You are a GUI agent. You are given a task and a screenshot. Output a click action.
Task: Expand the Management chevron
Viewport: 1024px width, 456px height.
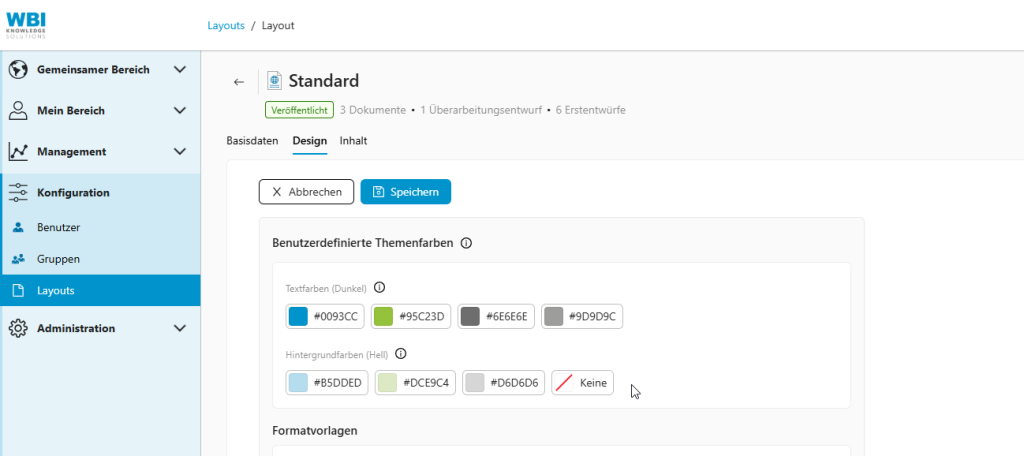180,152
